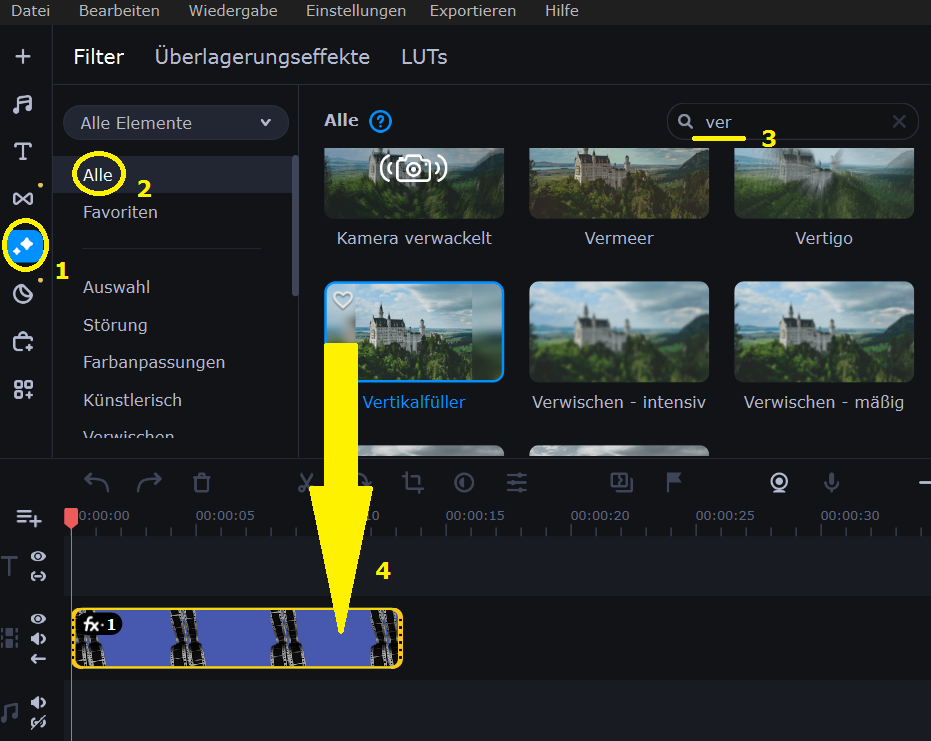Open the Hilfe menu
This screenshot has width=931, height=741.
pos(562,11)
